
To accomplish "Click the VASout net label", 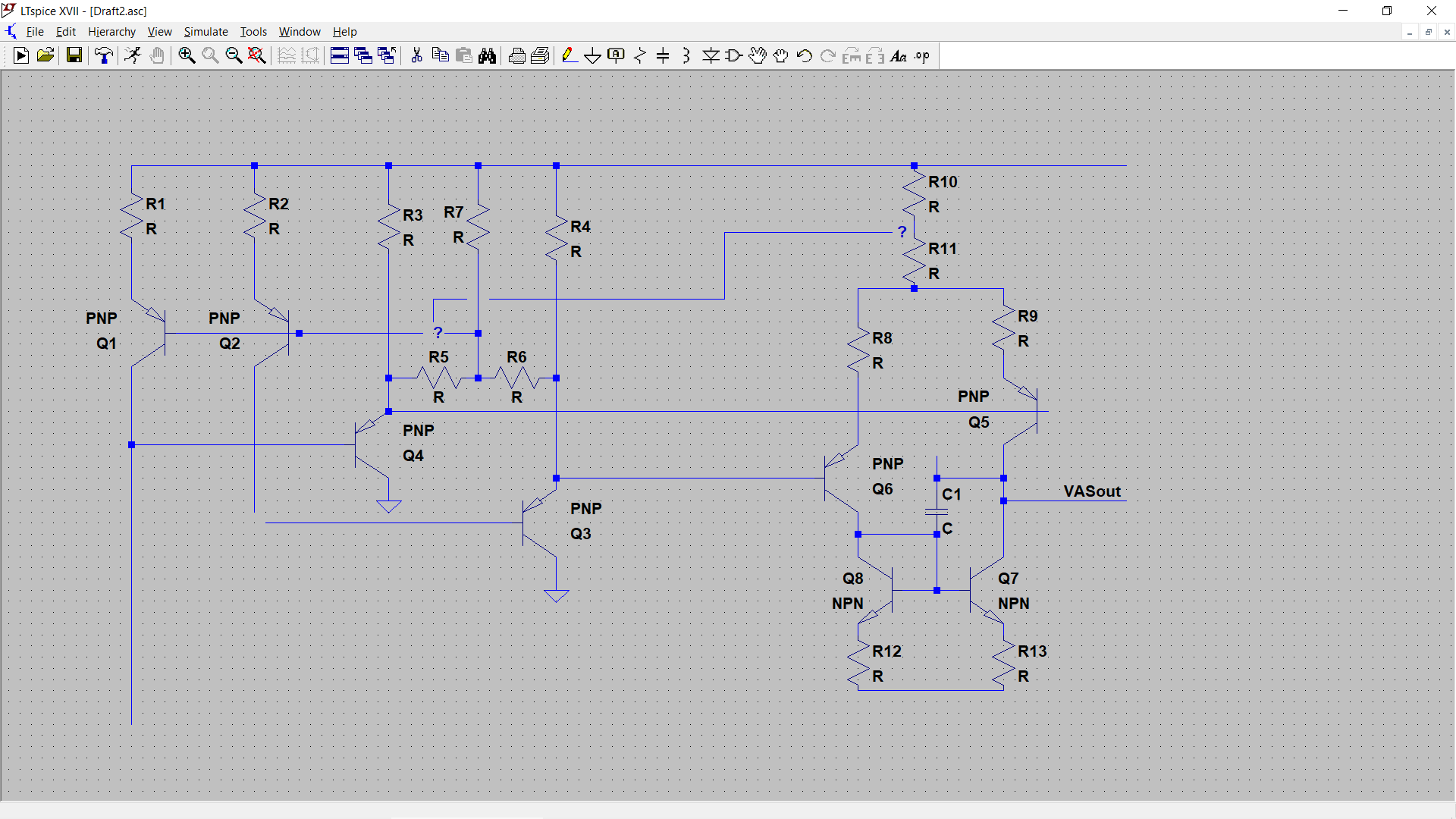I will point(1092,491).
